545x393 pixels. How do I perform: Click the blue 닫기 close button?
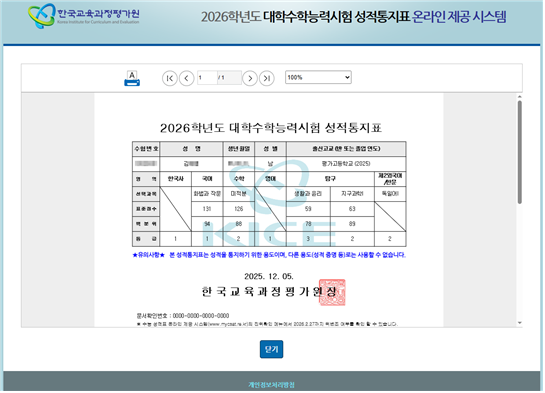click(x=272, y=350)
